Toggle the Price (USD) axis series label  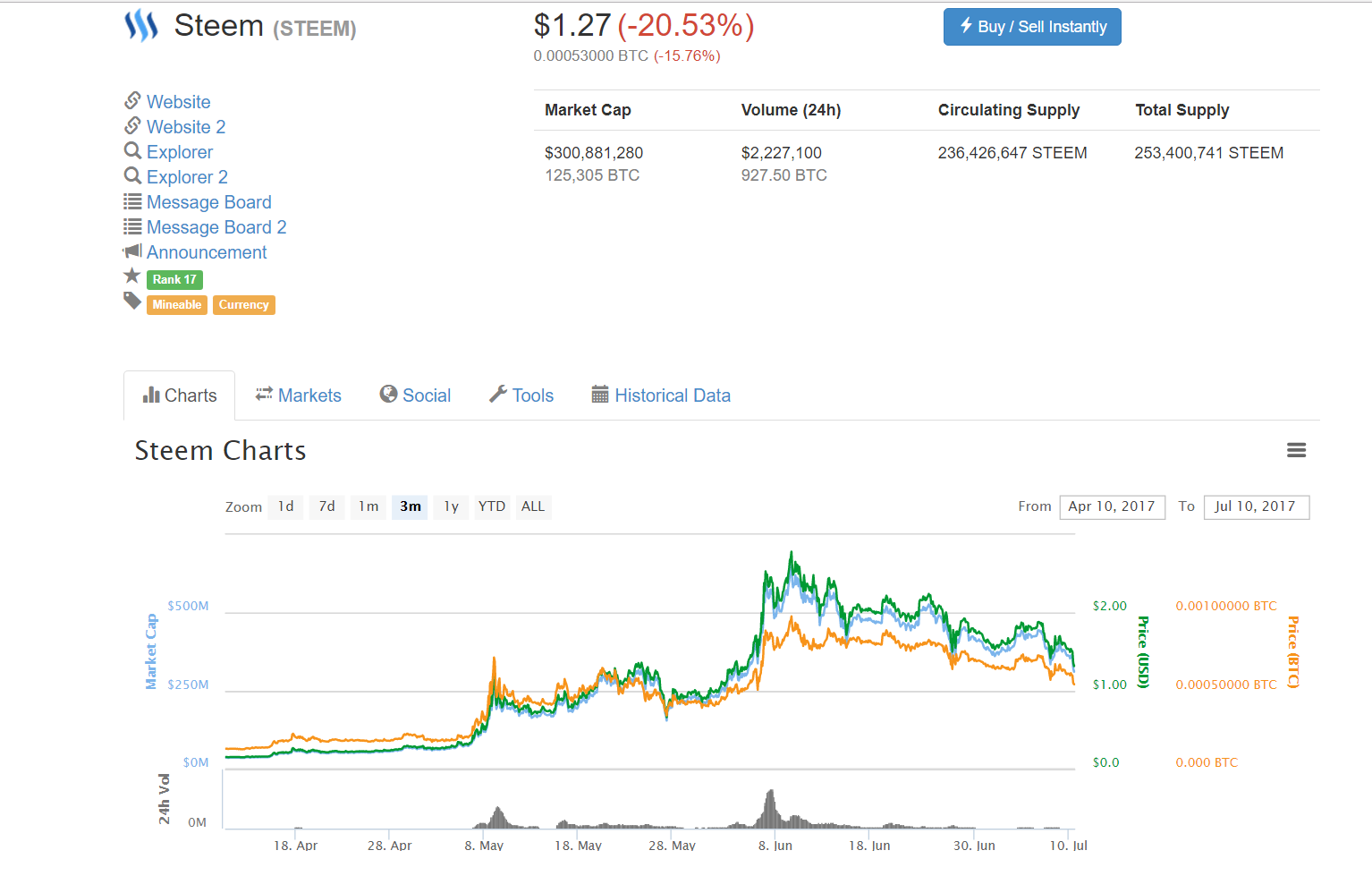pyautogui.click(x=1143, y=652)
